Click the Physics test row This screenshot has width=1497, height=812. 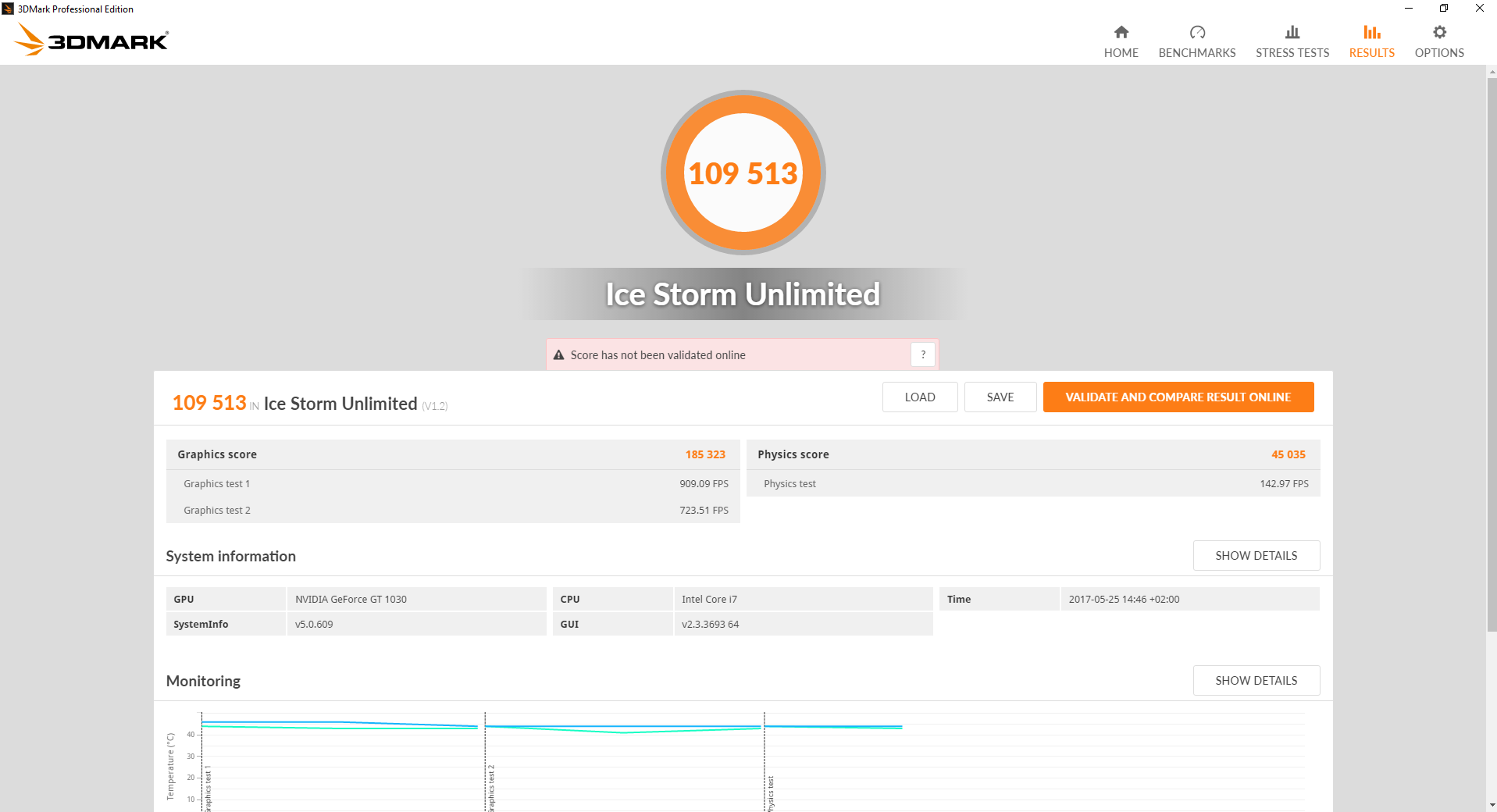(1033, 483)
